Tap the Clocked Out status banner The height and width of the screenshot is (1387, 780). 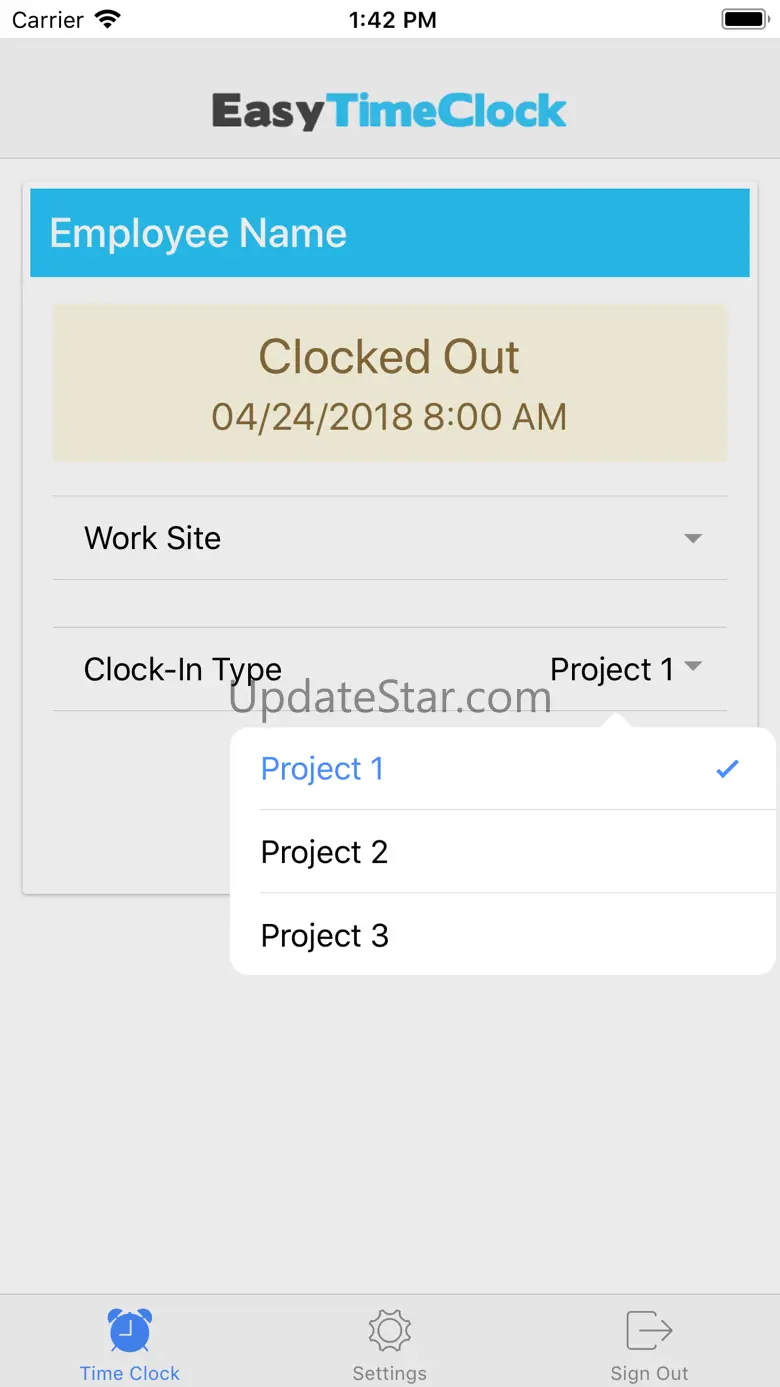coord(389,384)
